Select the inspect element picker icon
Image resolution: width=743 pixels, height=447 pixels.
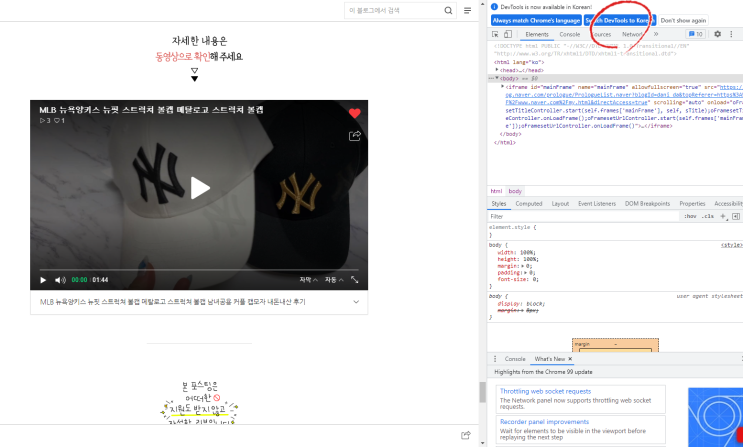tap(495, 34)
